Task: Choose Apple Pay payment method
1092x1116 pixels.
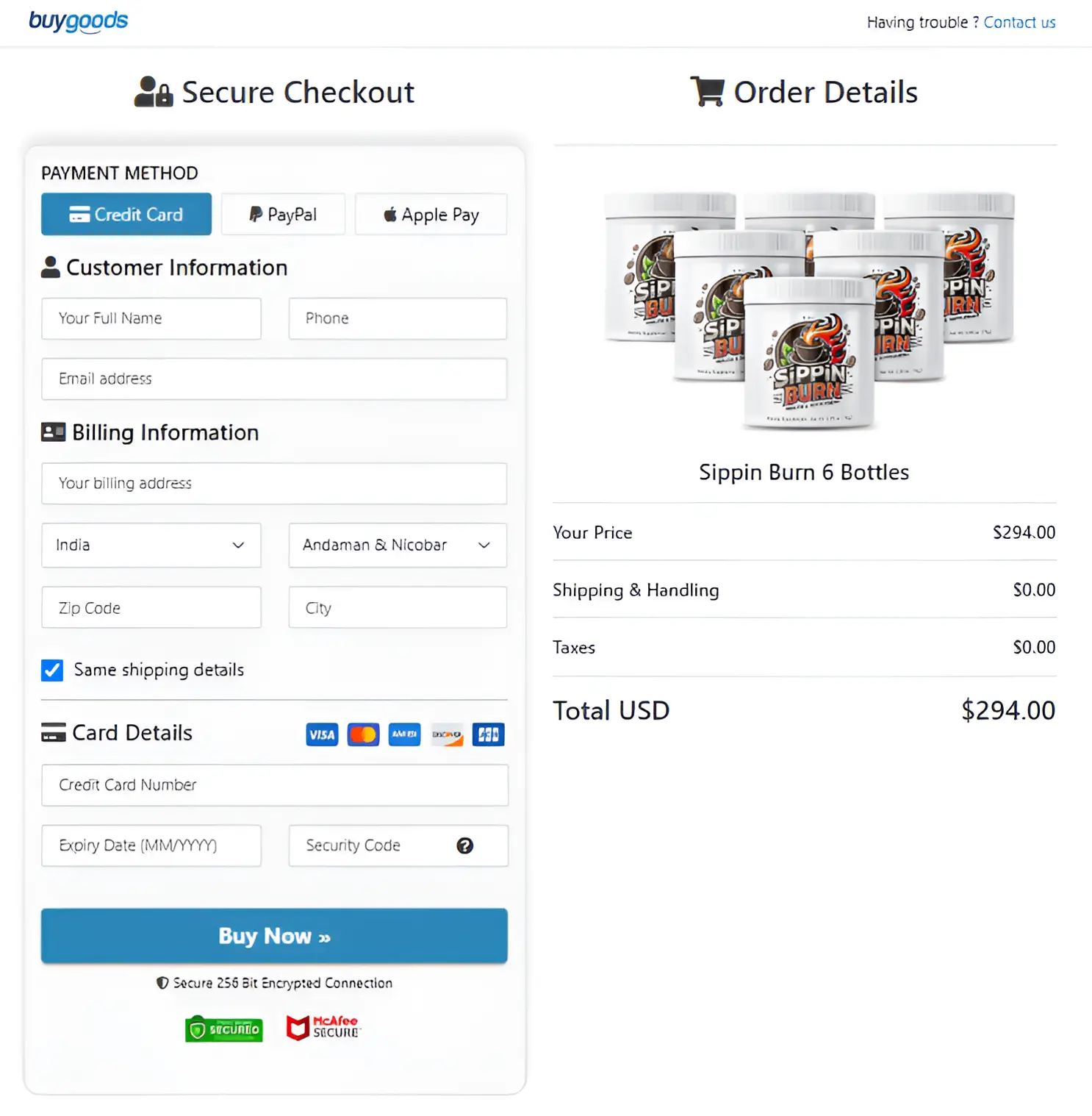Action: tap(431, 214)
